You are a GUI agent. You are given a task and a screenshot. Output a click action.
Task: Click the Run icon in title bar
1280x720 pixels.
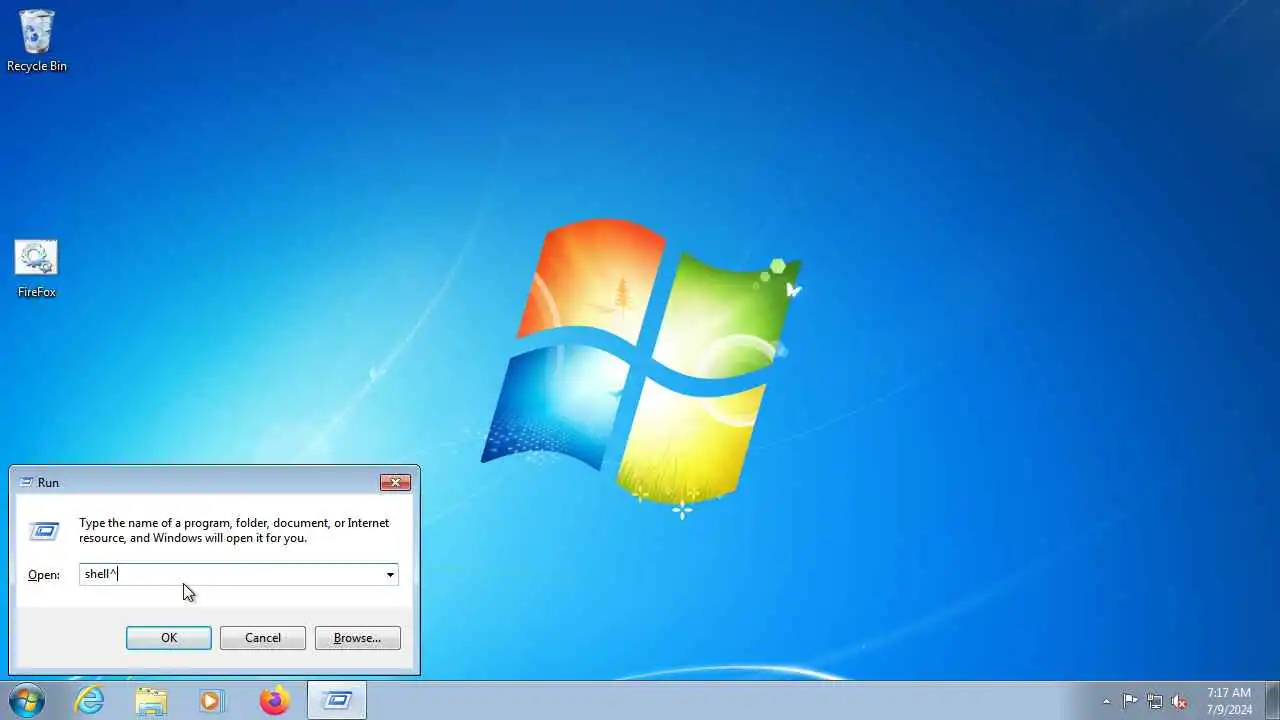point(26,482)
